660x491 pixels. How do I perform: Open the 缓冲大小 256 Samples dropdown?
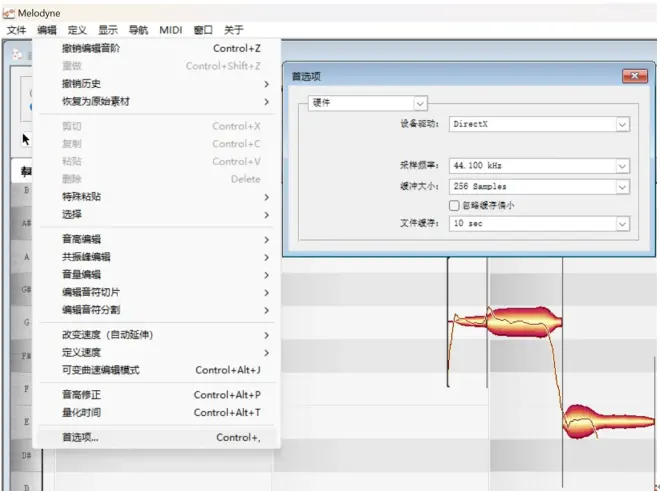click(539, 187)
